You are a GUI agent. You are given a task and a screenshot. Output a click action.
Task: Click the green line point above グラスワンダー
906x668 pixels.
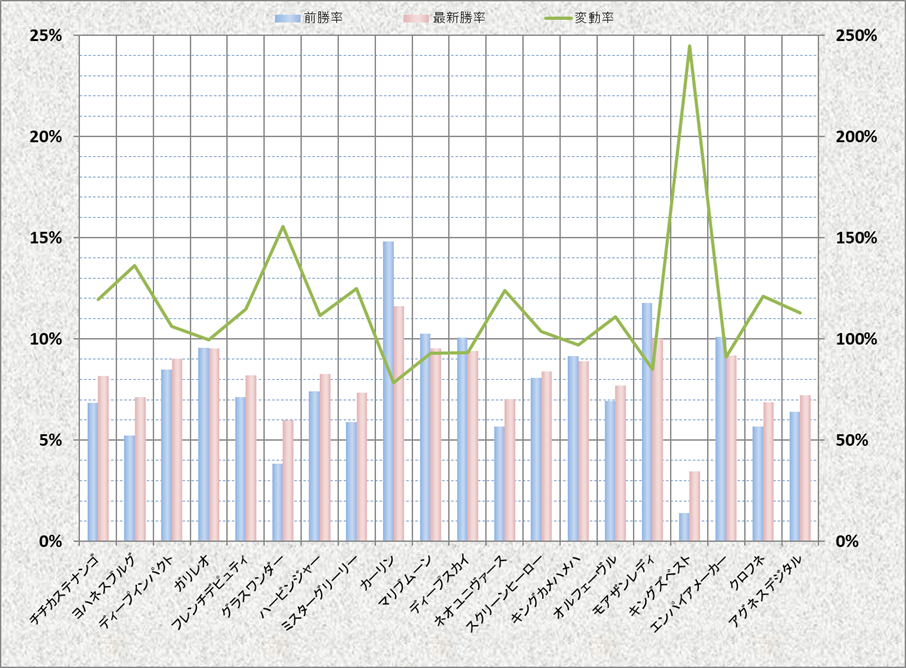(x=282, y=227)
